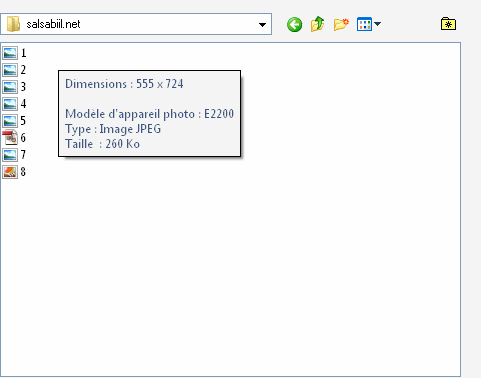
Task: Select image file 3
Action: click(10, 87)
